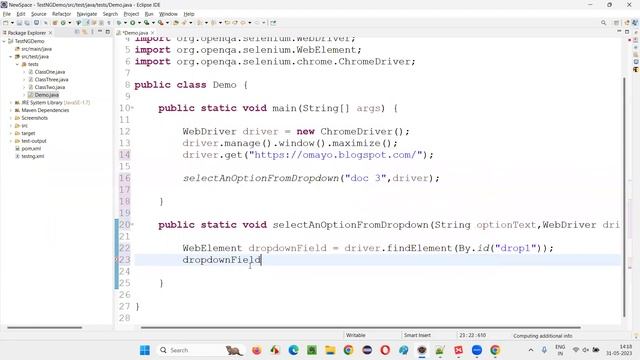Open the File menu
This screenshot has width=640, height=360.
(7, 14)
